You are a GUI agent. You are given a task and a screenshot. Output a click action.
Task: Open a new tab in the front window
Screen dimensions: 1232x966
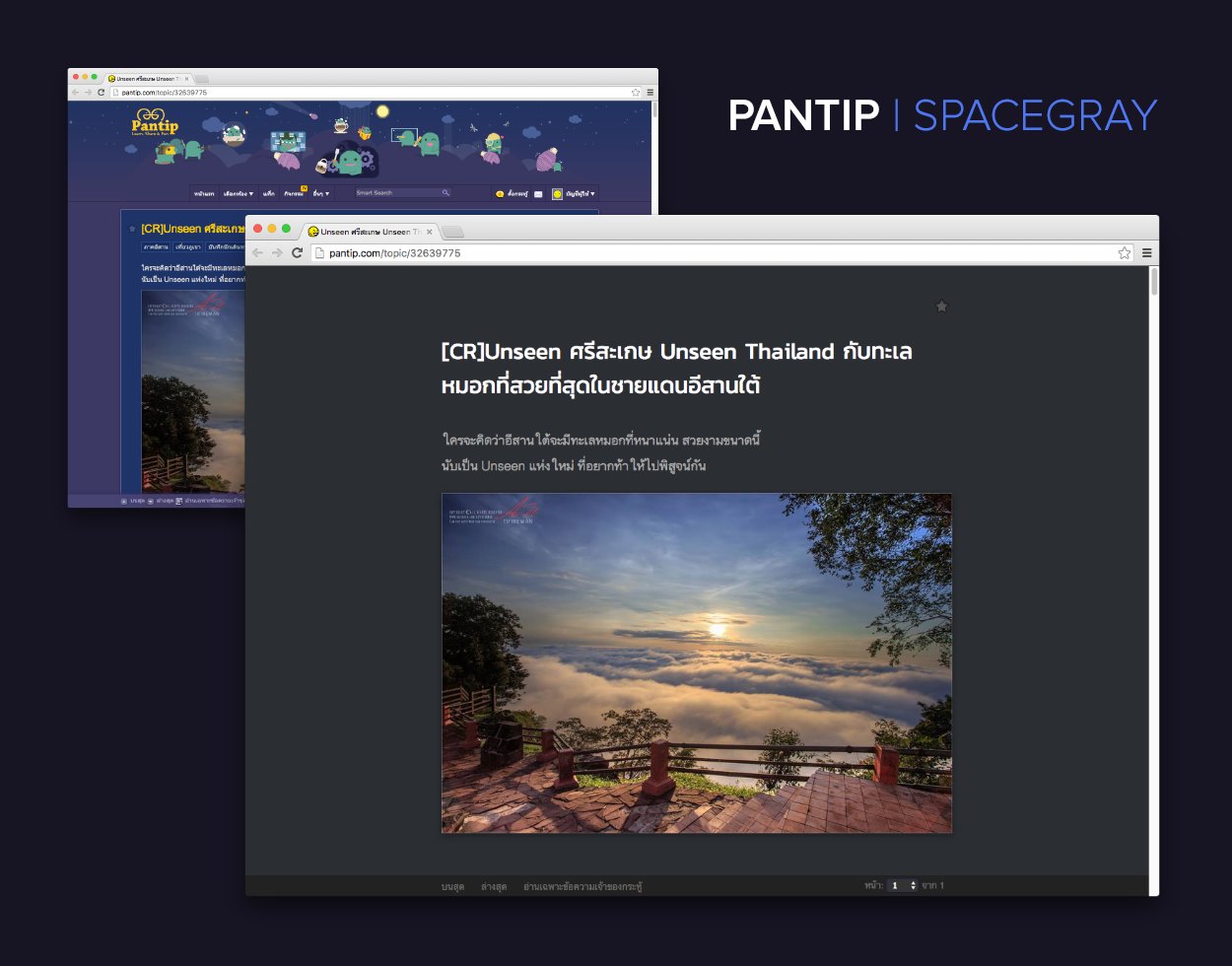click(452, 232)
